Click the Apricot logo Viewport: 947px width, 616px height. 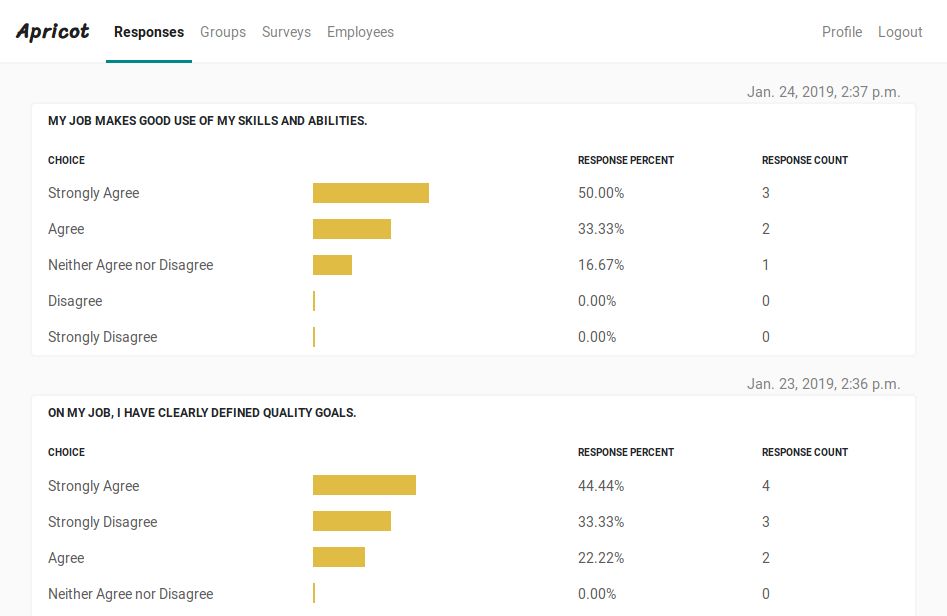pos(53,32)
